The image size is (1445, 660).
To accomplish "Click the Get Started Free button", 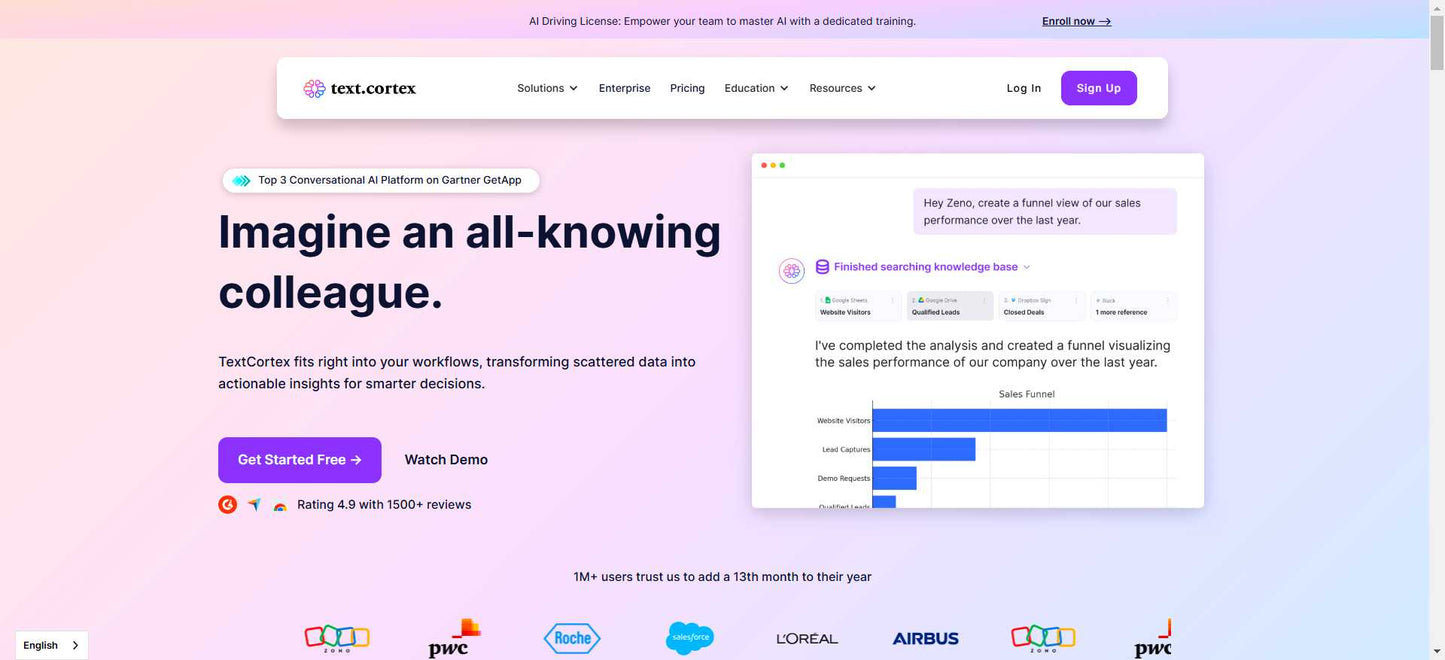I will point(299,460).
